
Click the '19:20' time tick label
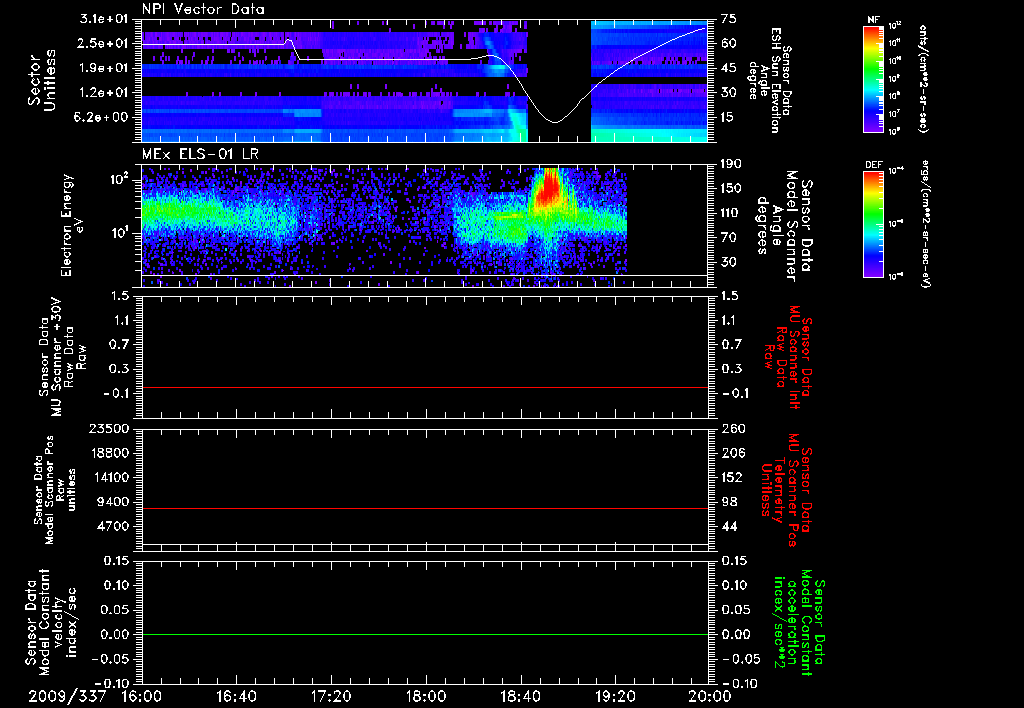click(615, 696)
